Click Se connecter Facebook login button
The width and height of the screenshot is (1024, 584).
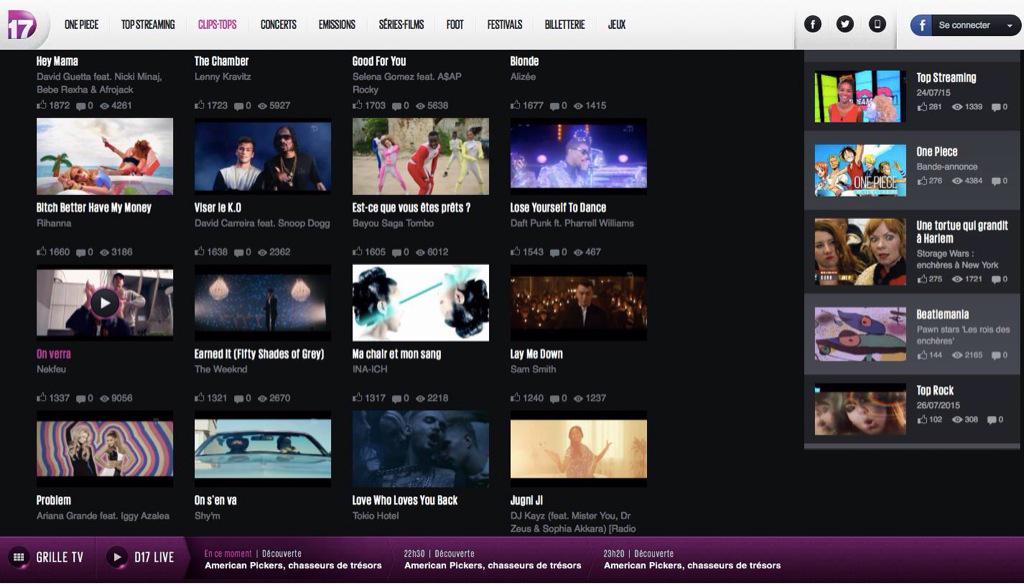965,25
